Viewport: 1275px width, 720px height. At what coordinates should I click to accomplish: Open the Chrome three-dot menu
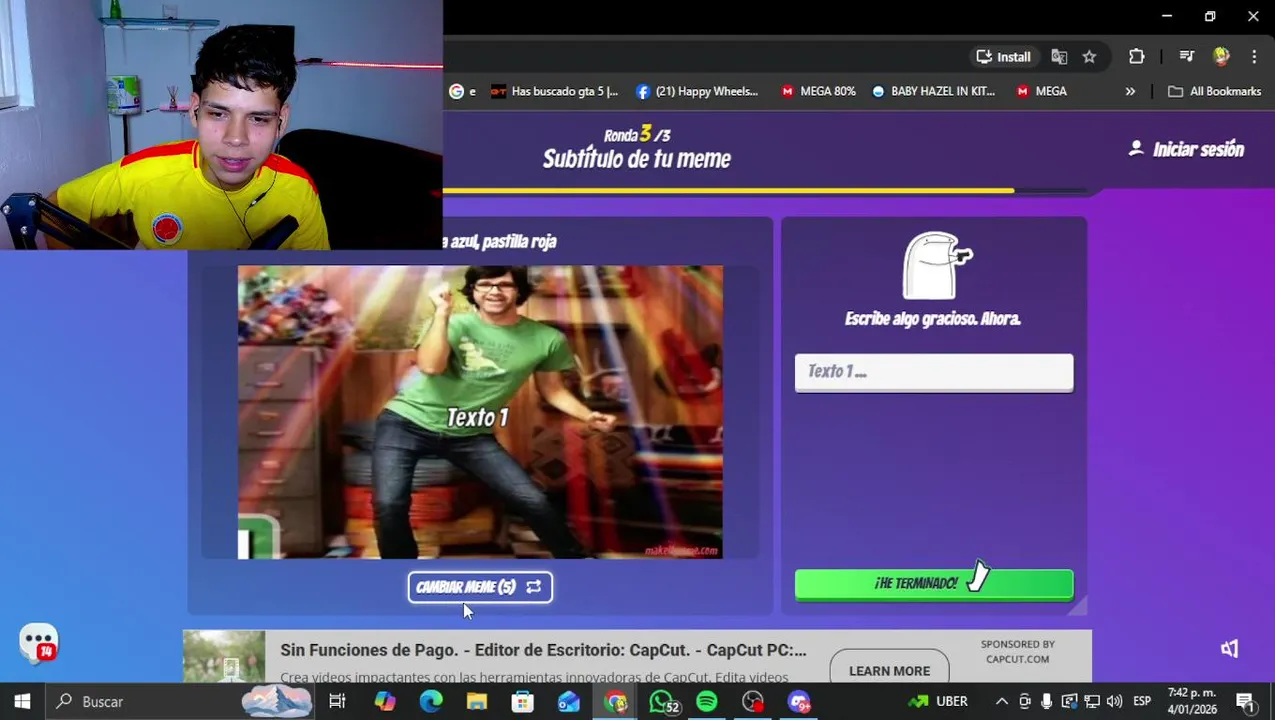[x=1254, y=57]
